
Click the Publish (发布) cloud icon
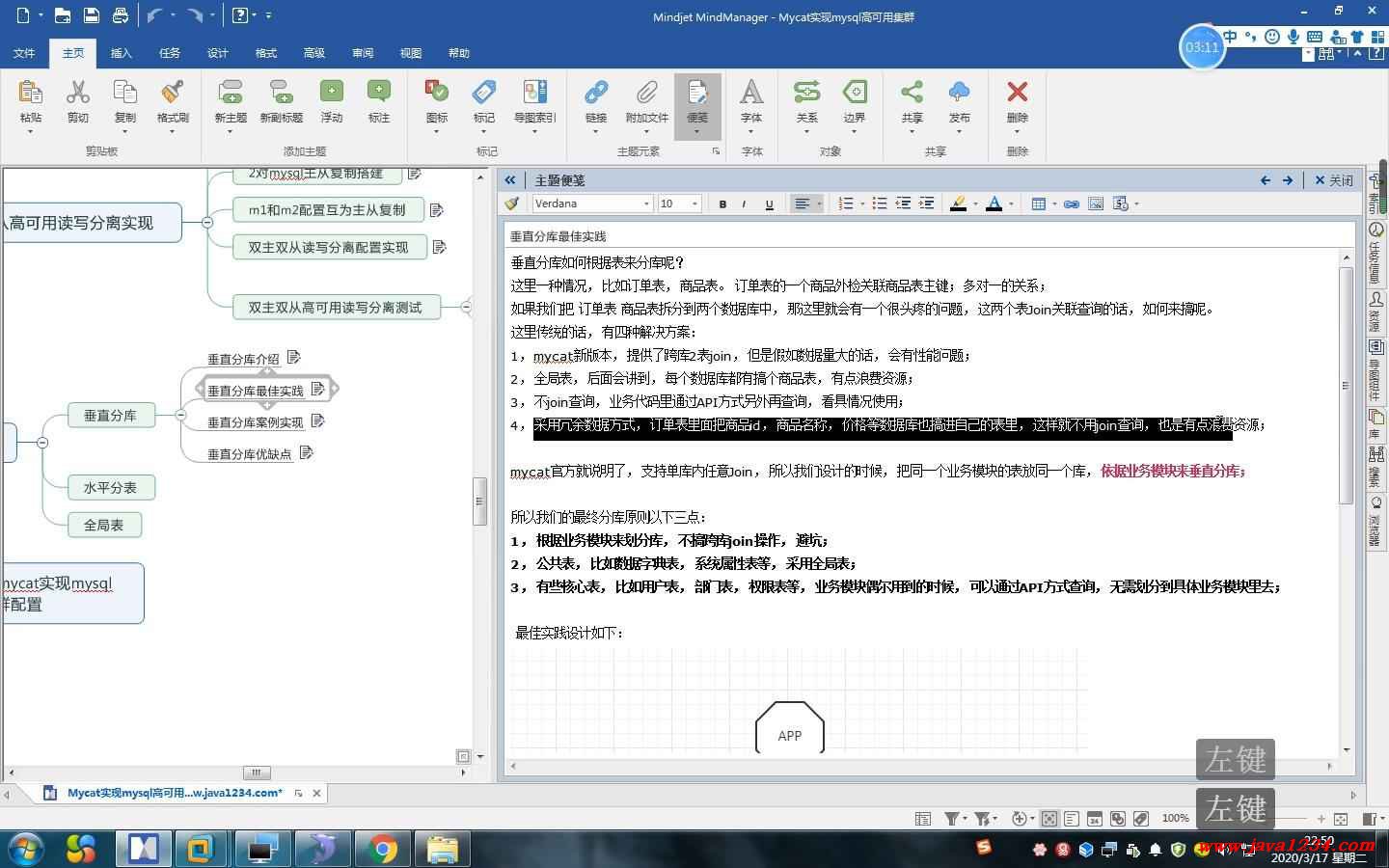pyautogui.click(x=959, y=93)
